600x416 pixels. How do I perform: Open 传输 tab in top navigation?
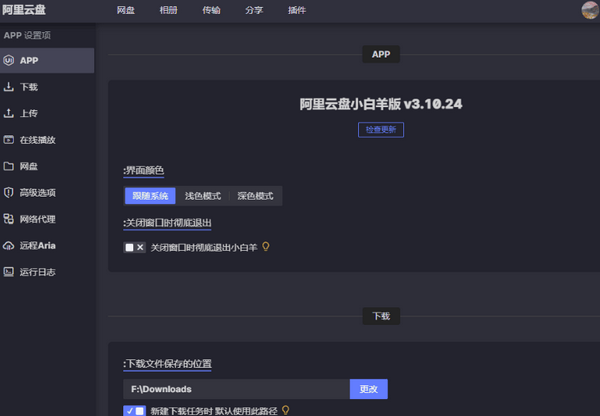pos(211,10)
